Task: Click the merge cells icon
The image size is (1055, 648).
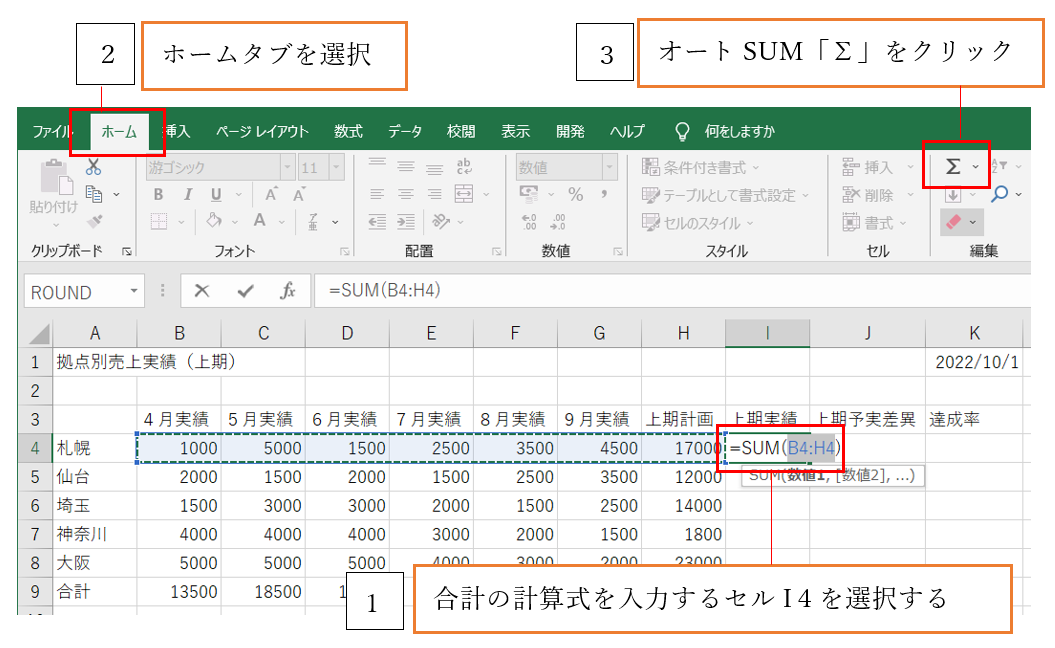Action: click(462, 194)
